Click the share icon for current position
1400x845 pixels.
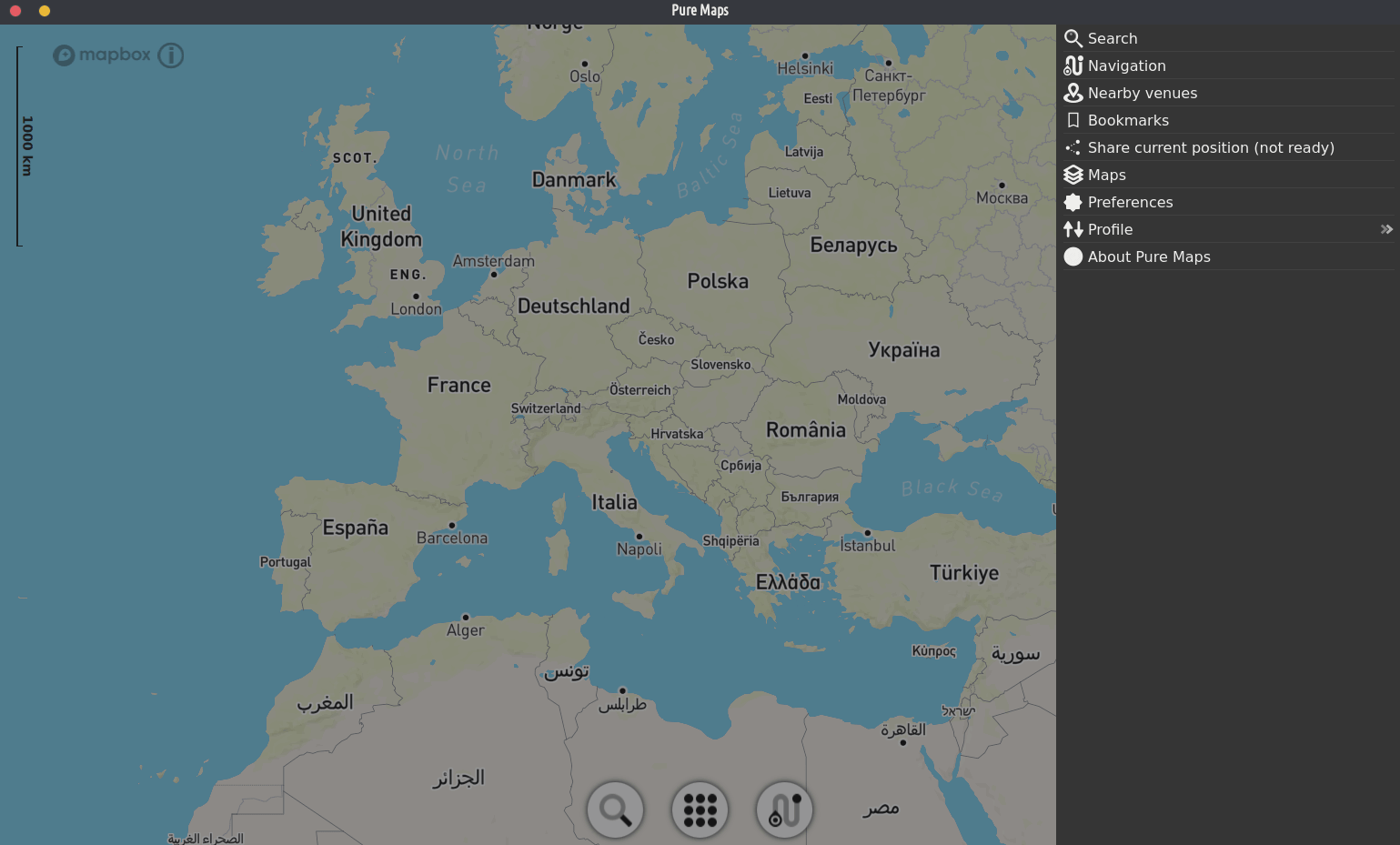(1073, 147)
